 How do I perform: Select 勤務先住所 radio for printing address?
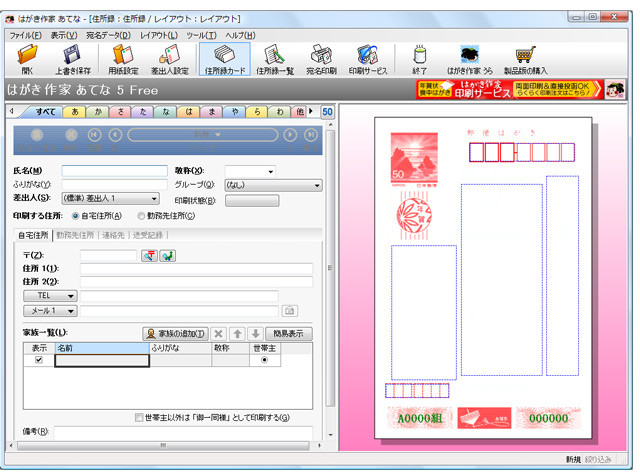coord(141,216)
